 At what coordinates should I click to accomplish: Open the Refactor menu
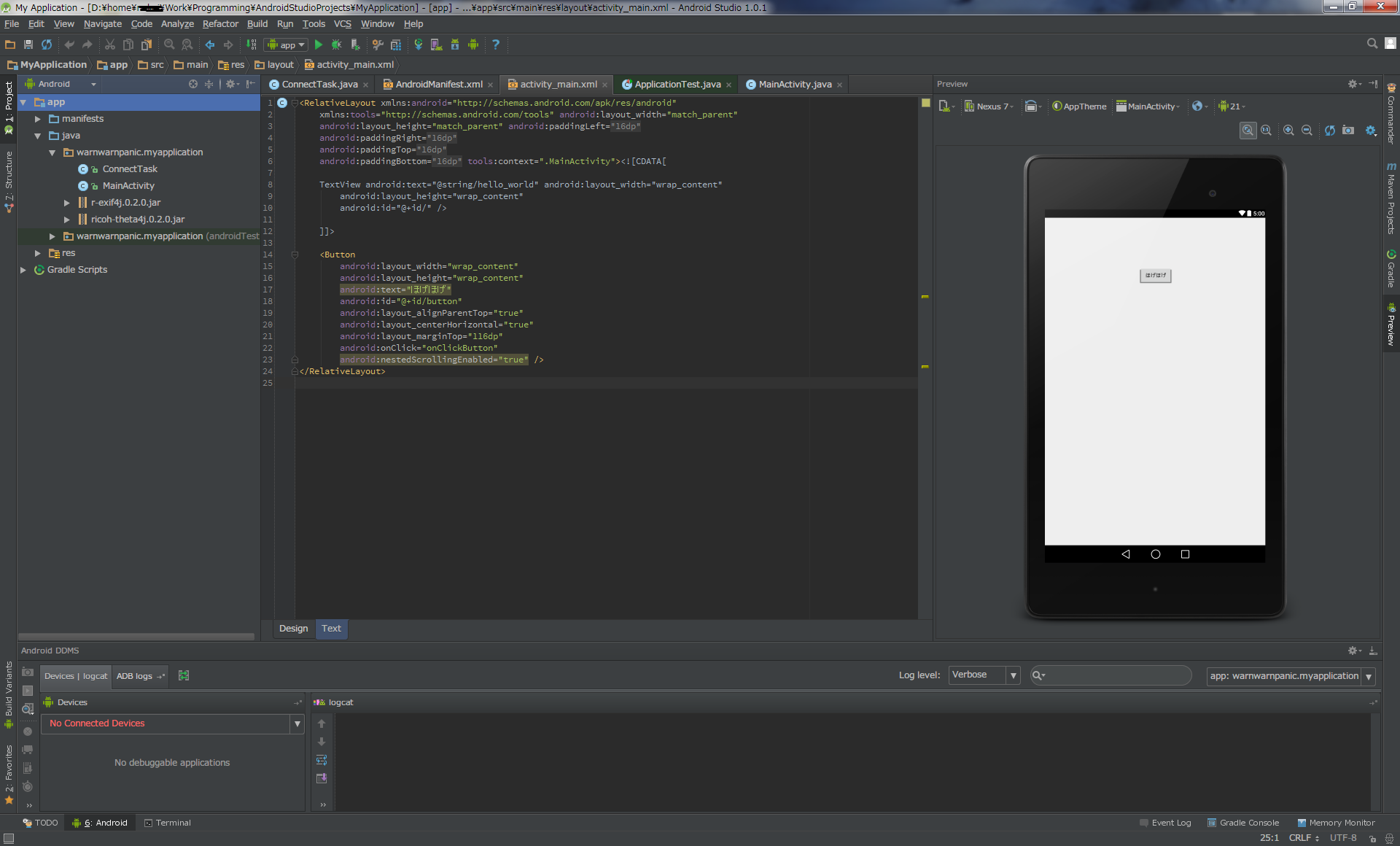[220, 24]
